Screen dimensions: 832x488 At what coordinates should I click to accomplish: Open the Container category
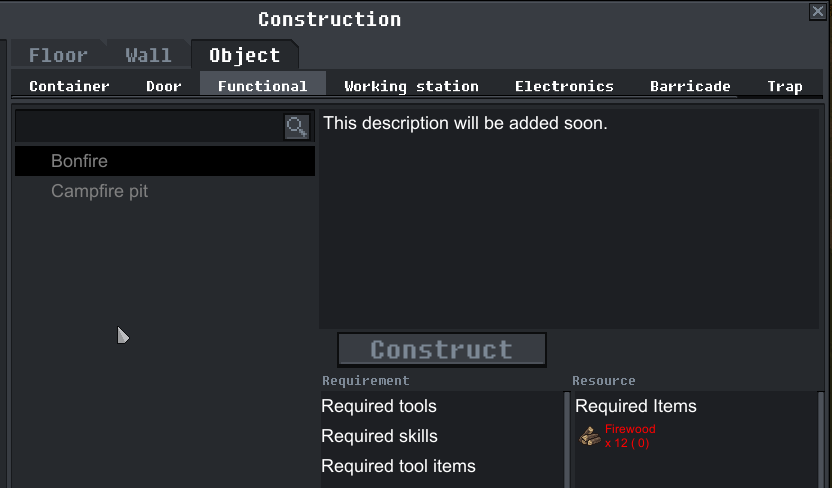(x=69, y=86)
